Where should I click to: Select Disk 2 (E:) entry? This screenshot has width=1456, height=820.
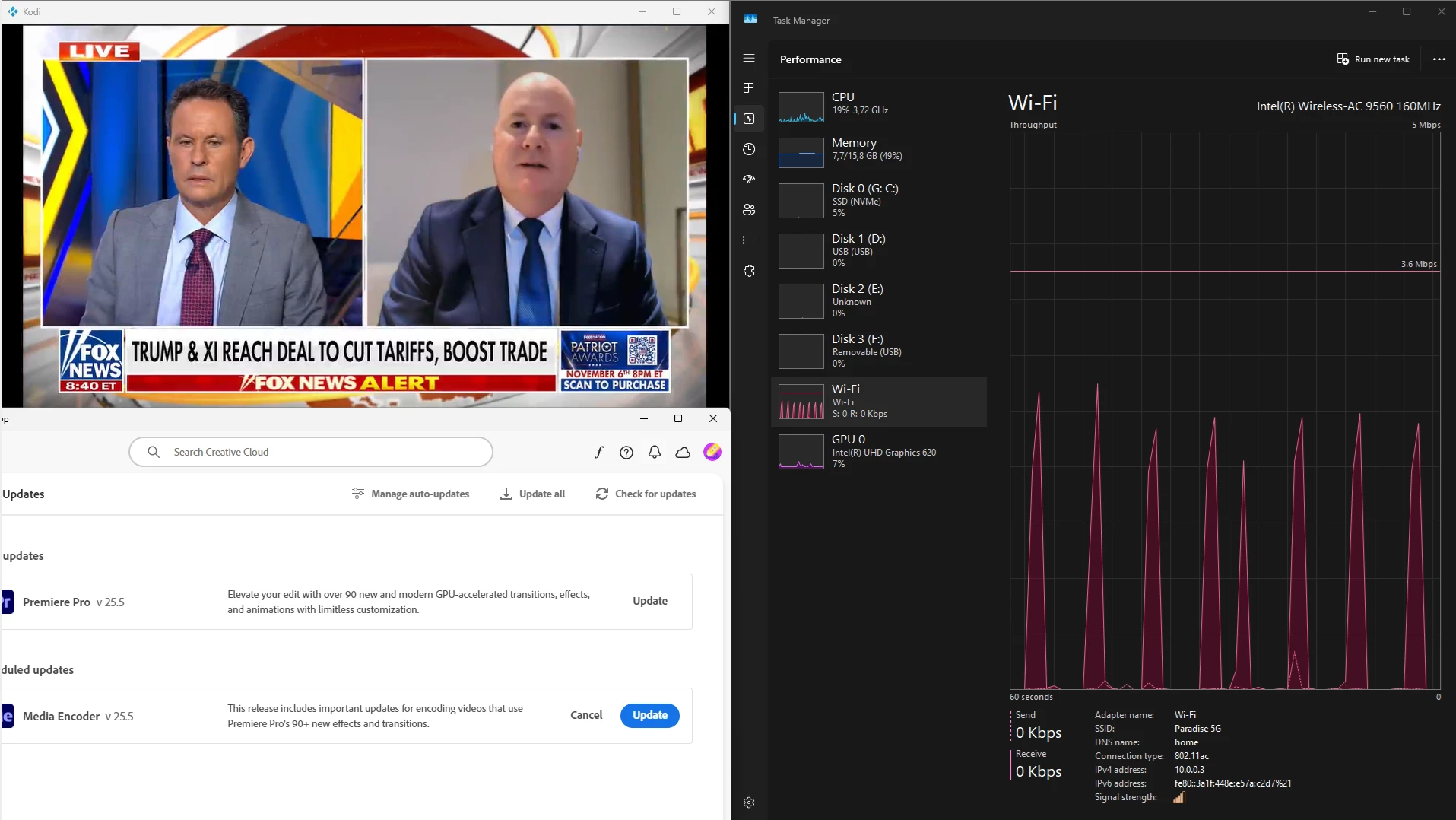(x=879, y=300)
